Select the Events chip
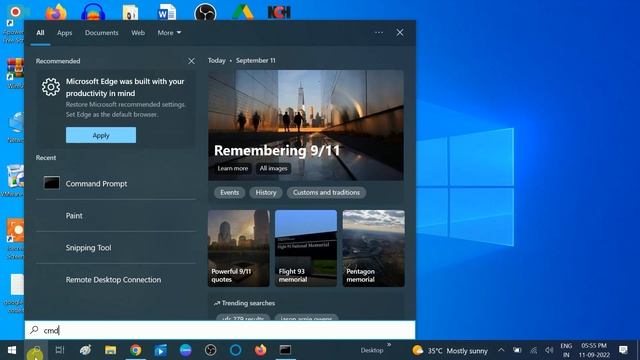 pyautogui.click(x=229, y=193)
